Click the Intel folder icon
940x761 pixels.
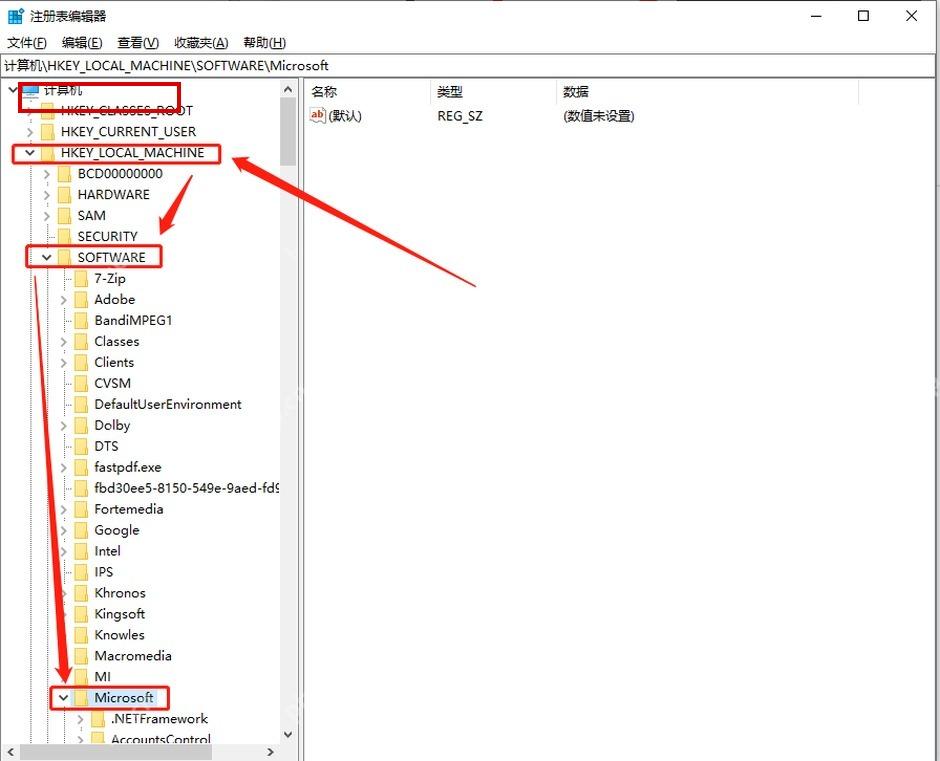(81, 551)
